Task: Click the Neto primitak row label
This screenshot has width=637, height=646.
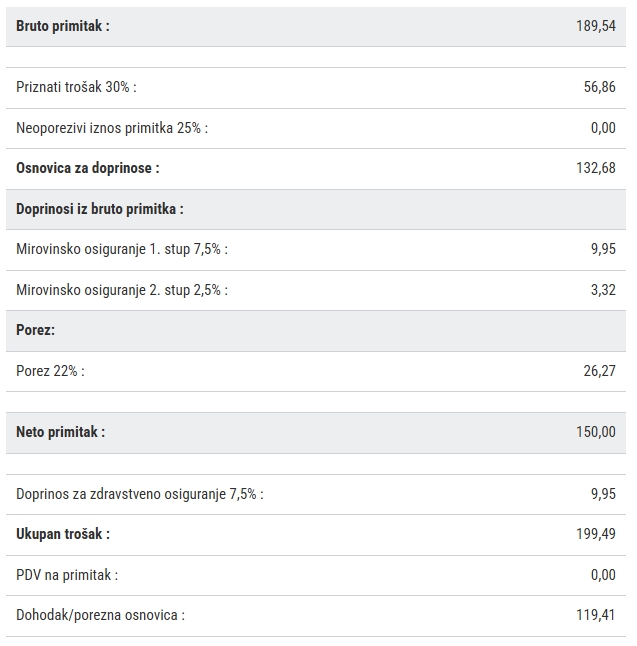Action: (x=61, y=432)
